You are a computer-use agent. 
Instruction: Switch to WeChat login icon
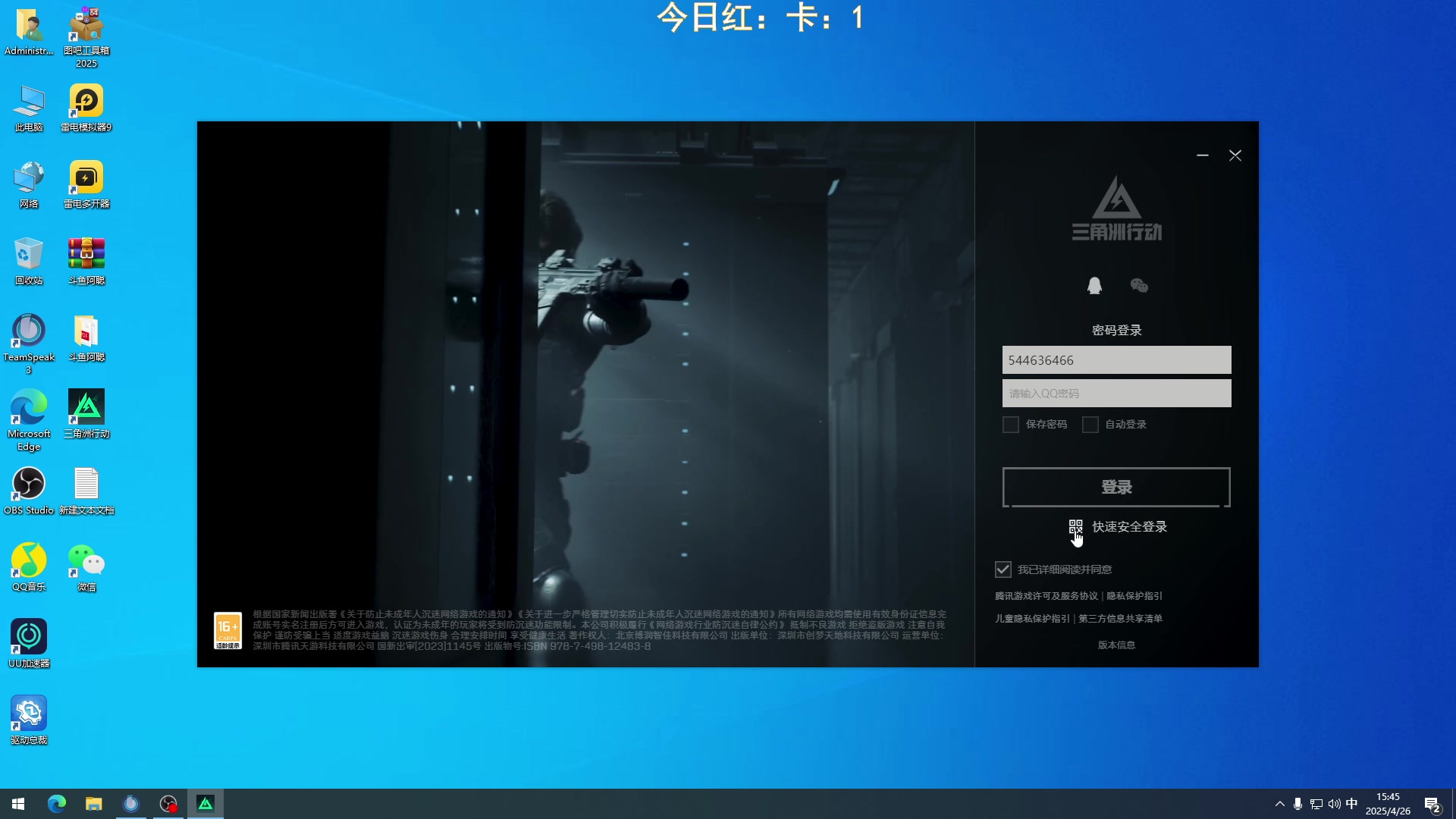(x=1139, y=285)
